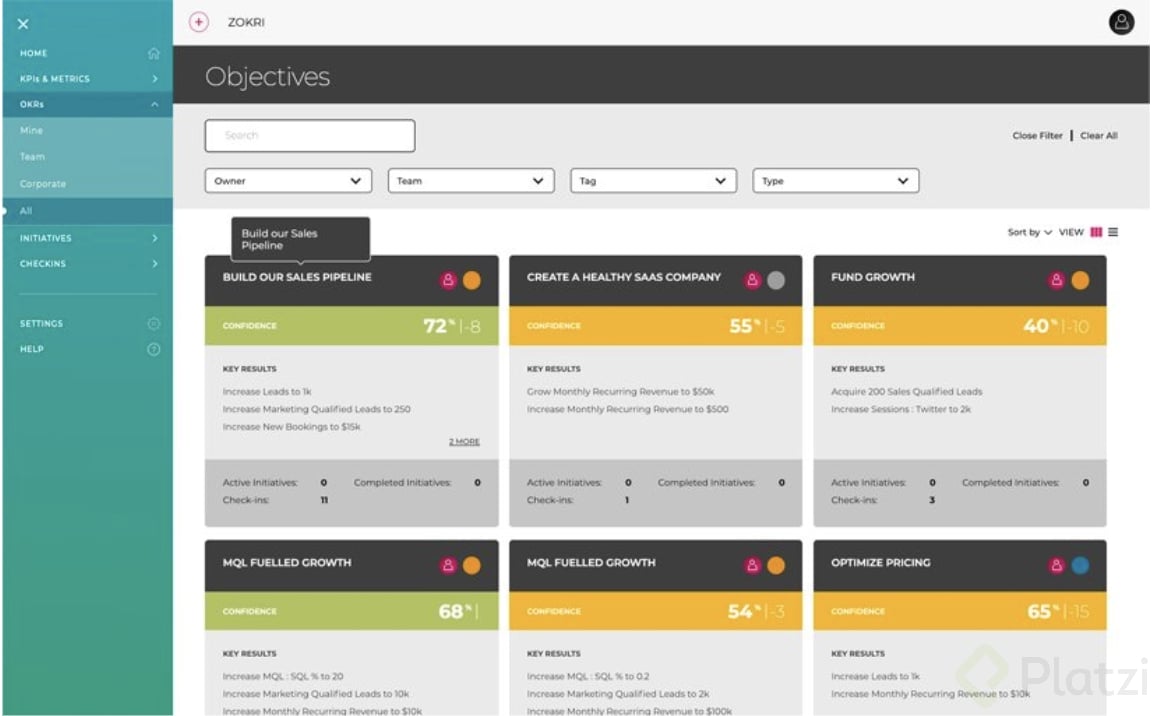
Task: Open the FUND GROWTH objective title
Action: 872,277
